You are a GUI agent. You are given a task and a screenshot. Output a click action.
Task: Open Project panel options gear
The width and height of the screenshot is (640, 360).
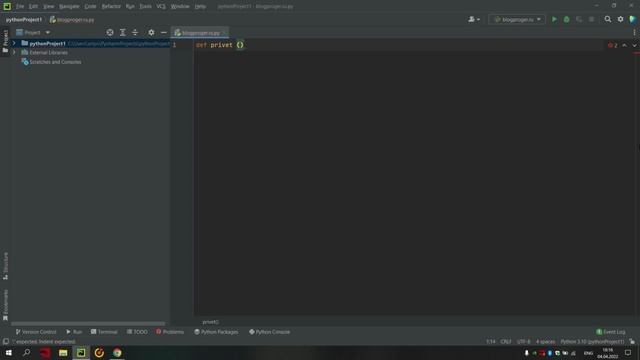point(151,32)
